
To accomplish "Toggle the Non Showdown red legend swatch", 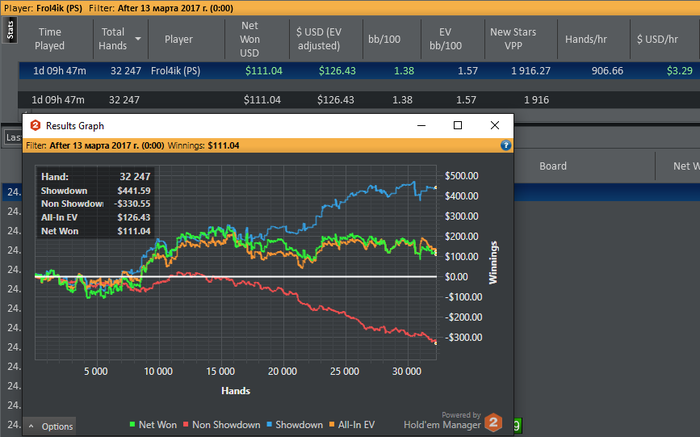I will tap(186, 424).
